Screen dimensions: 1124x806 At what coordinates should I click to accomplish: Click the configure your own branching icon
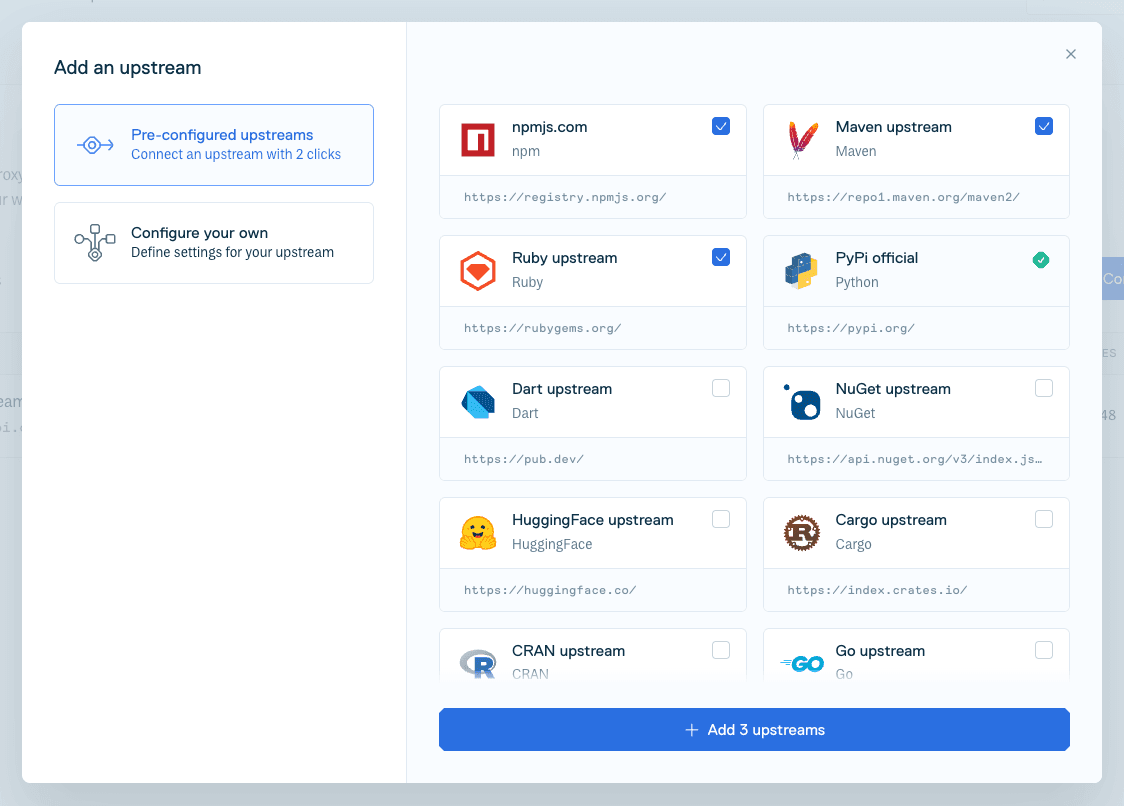click(95, 243)
